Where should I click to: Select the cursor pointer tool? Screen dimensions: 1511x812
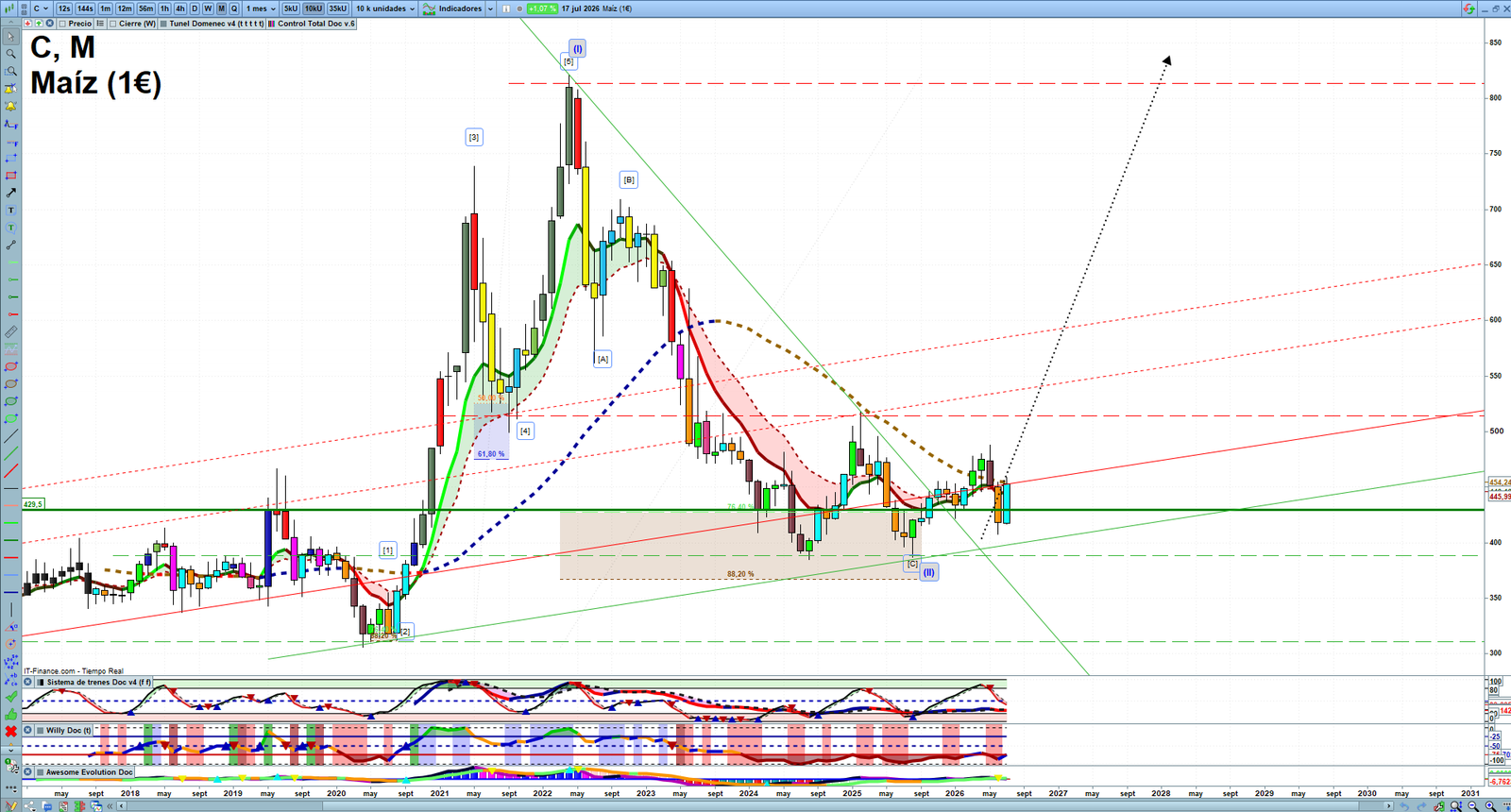tap(11, 37)
